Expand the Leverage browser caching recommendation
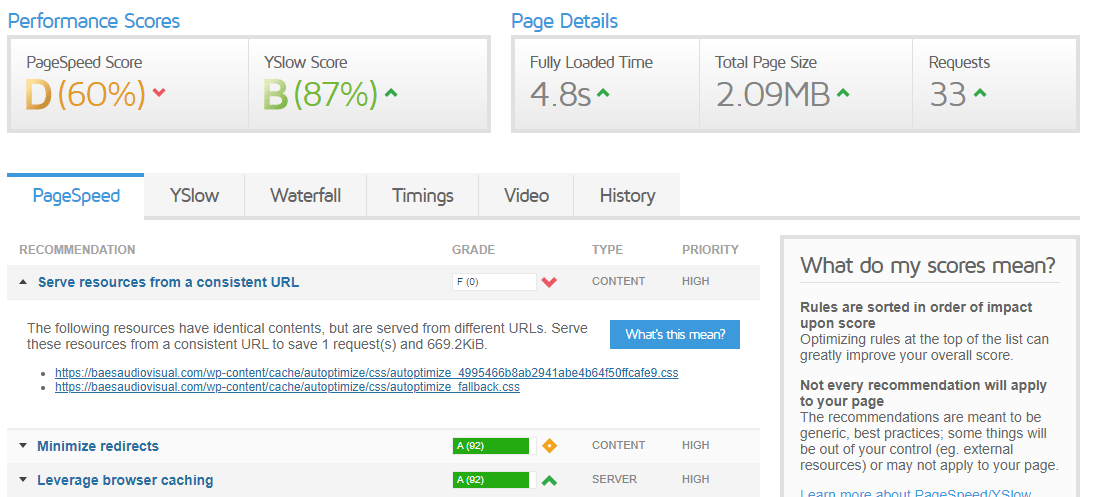This screenshot has height=497, width=1097. tap(24, 480)
